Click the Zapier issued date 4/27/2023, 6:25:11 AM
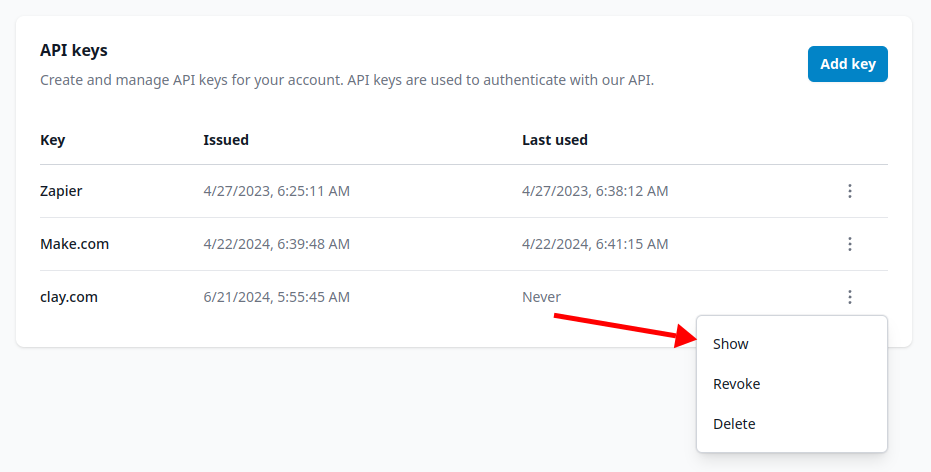Viewport: 931px width, 472px height. pos(276,191)
